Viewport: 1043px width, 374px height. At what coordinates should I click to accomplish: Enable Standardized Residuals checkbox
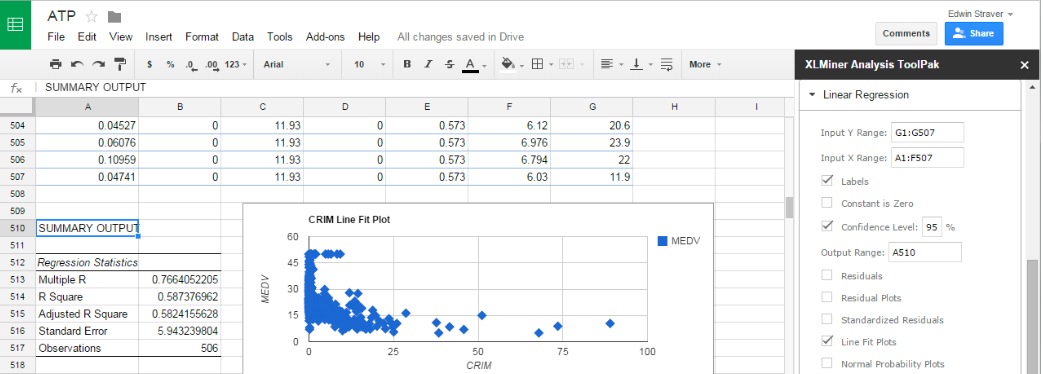(827, 319)
